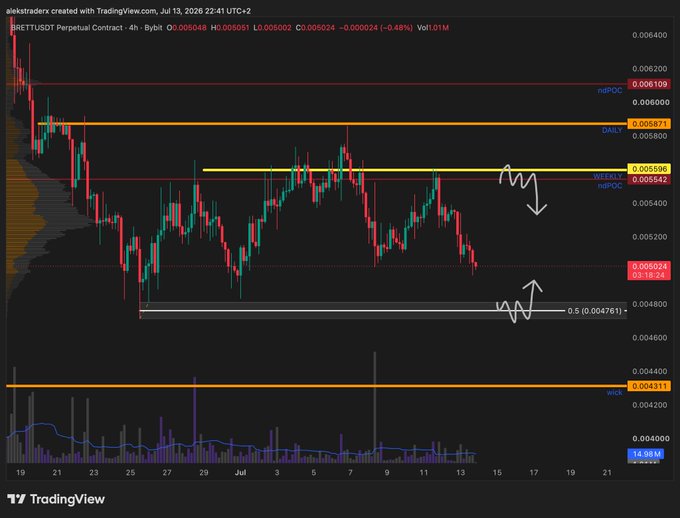Click the ndPOC label below WEEKLY
680x518 pixels.
610,186
